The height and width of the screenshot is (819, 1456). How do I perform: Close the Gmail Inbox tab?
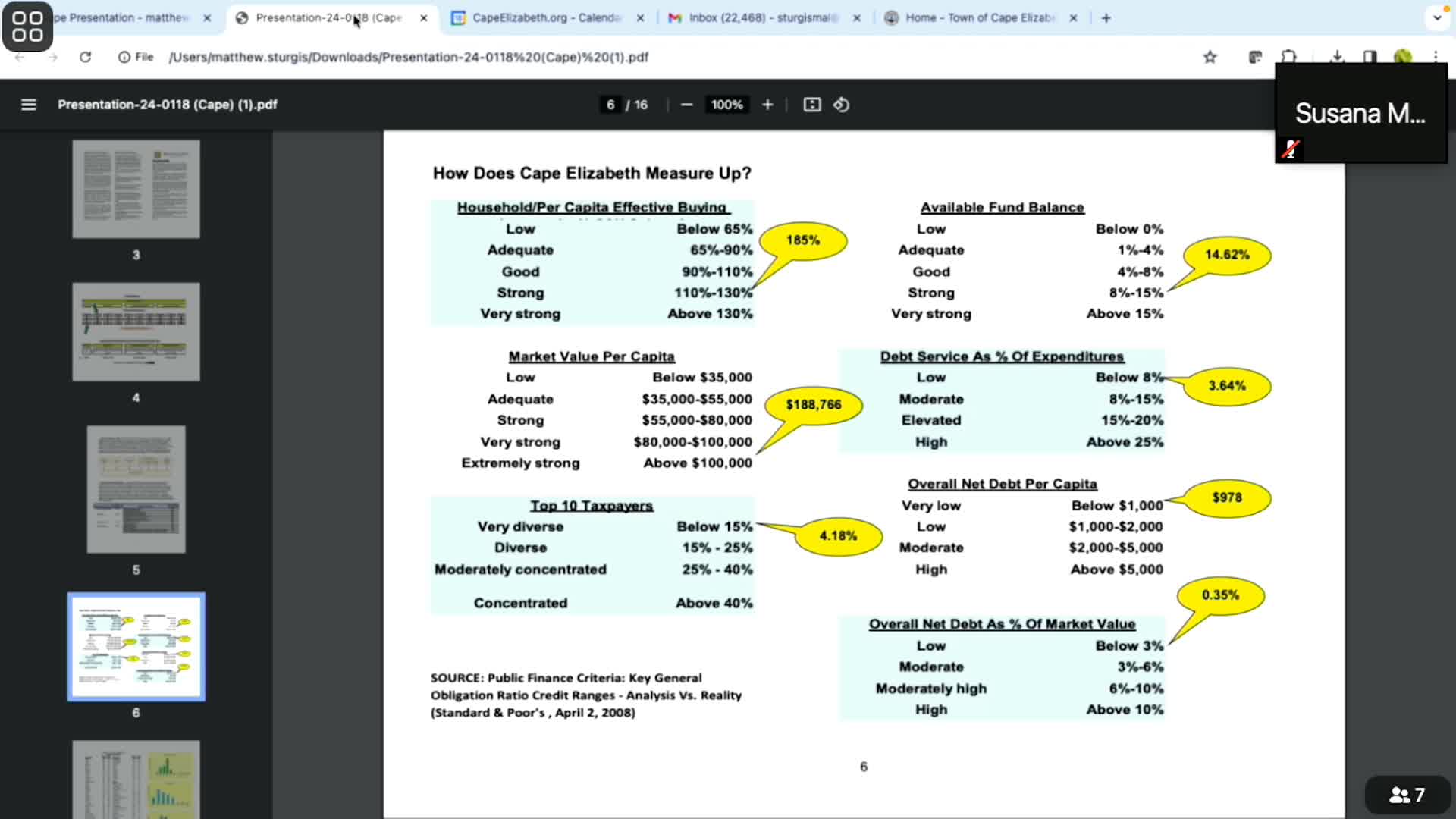coord(857,17)
